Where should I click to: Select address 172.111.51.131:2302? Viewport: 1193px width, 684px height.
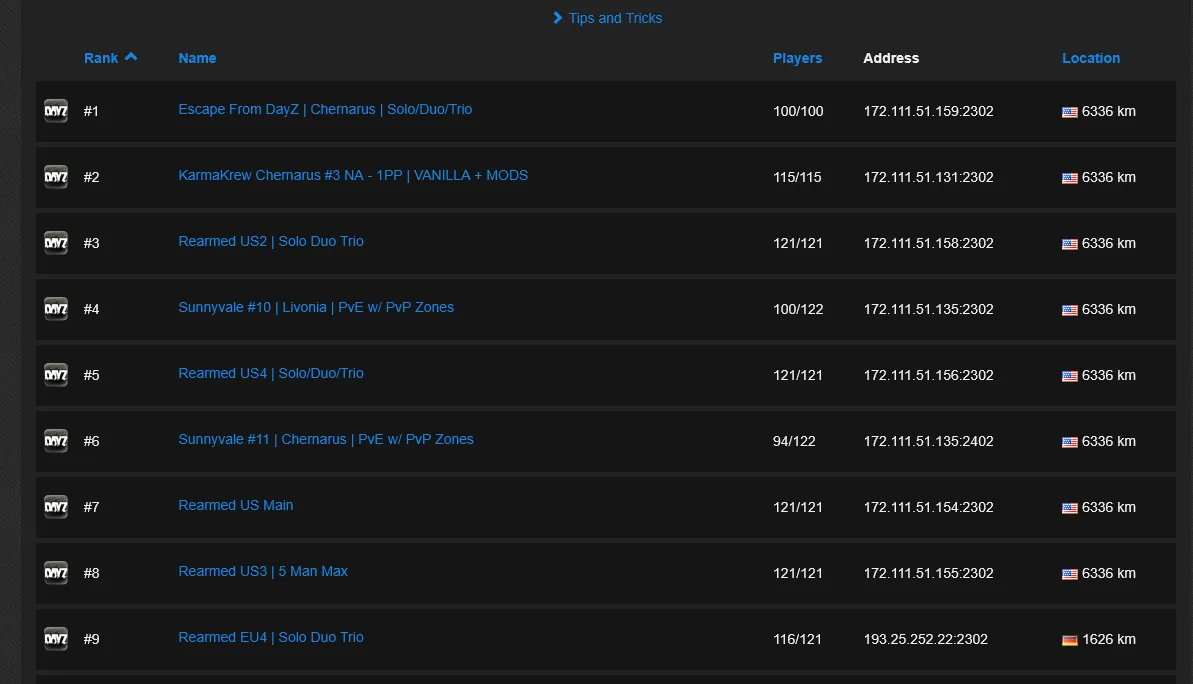pos(928,177)
